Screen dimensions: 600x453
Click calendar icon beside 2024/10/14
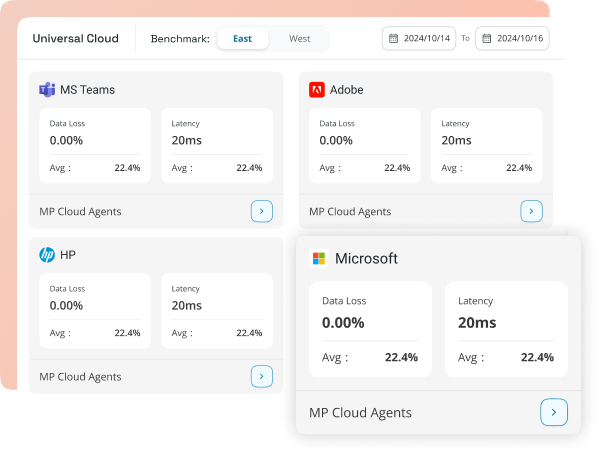pyautogui.click(x=393, y=39)
